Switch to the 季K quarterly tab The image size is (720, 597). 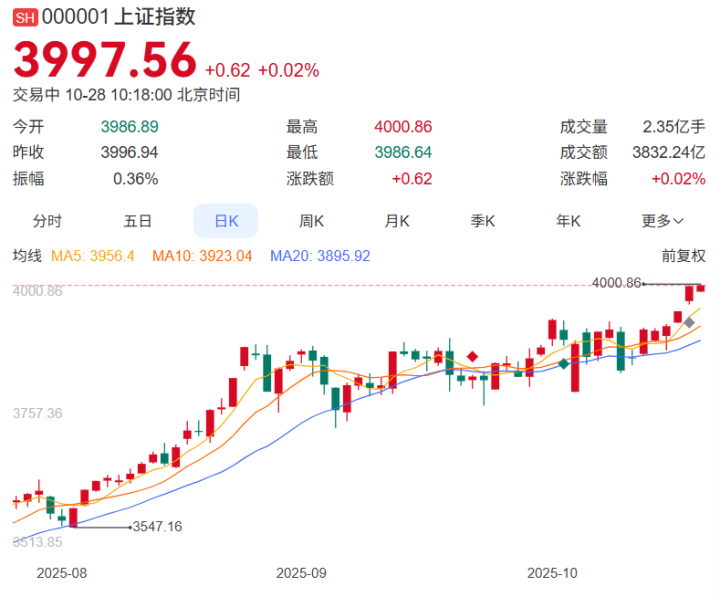(483, 221)
